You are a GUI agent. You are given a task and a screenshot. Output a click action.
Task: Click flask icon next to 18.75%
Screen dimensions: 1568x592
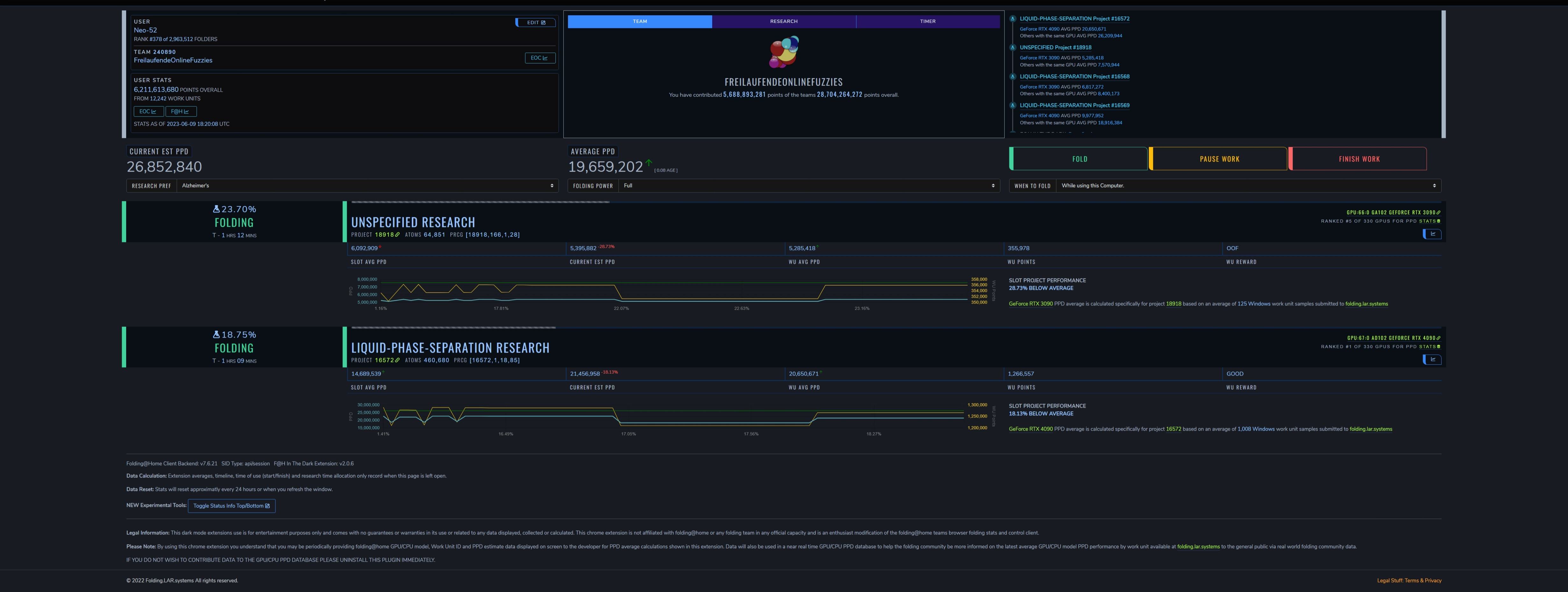pos(216,335)
